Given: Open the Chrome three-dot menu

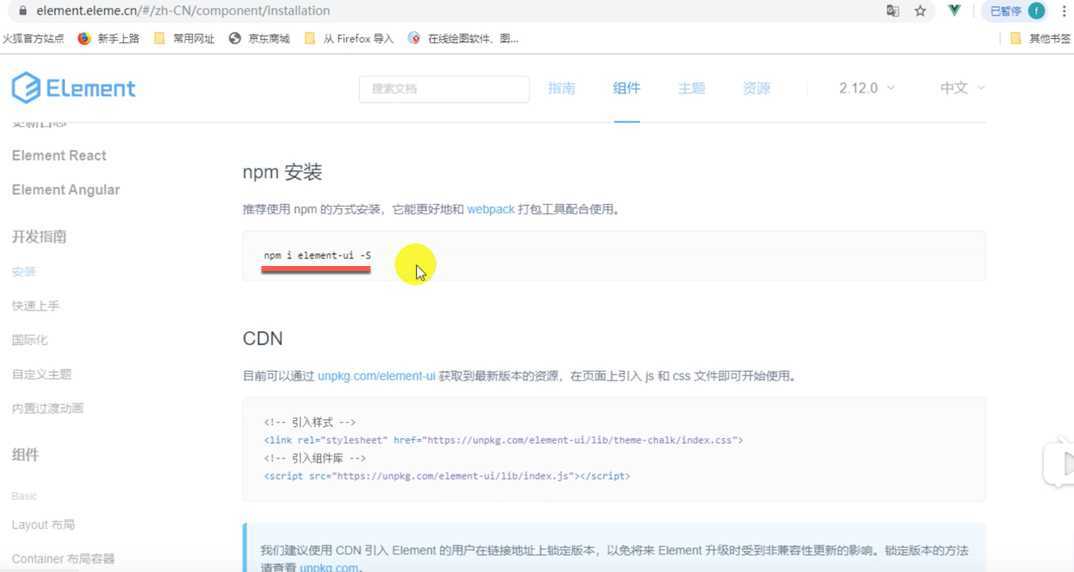Looking at the screenshot, I should 1064,11.
